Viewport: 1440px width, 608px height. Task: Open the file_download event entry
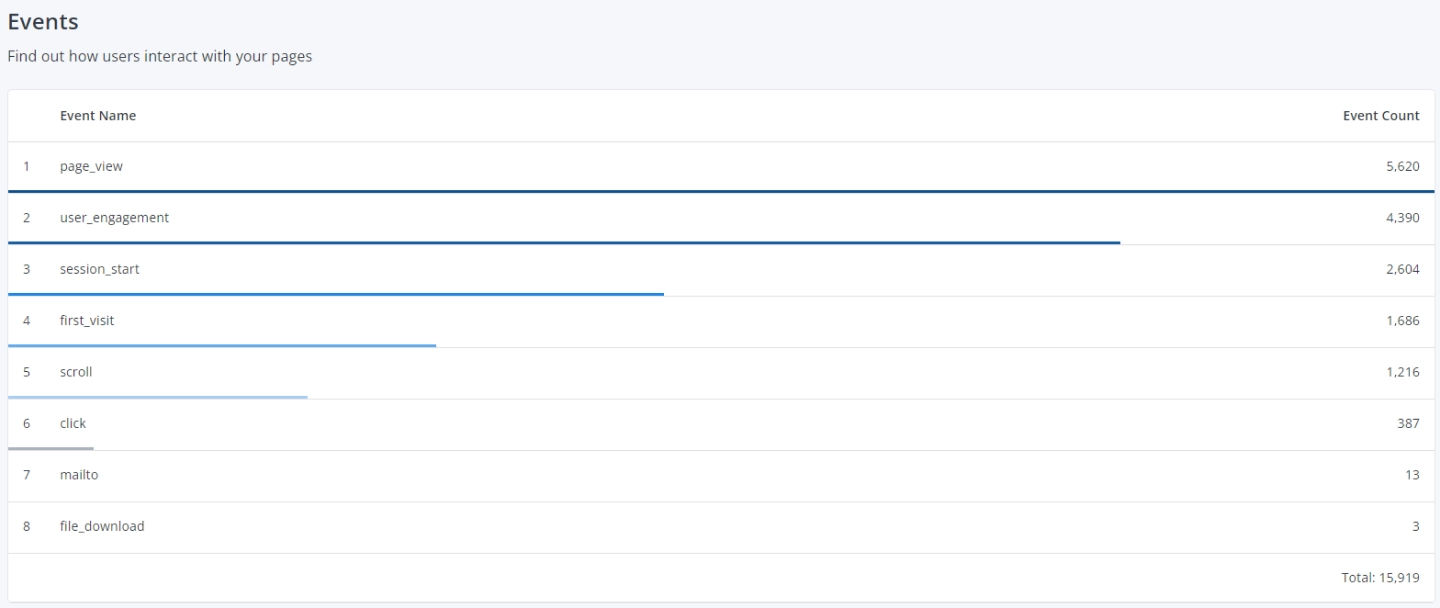tap(102, 526)
